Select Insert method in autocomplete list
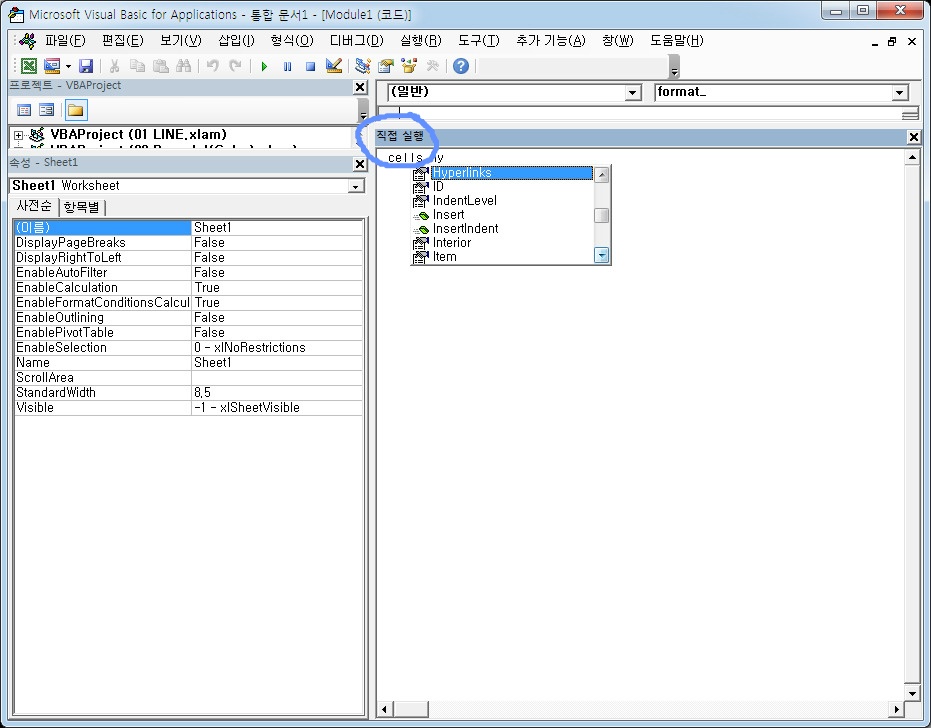This screenshot has height=728, width=931. [x=502, y=215]
